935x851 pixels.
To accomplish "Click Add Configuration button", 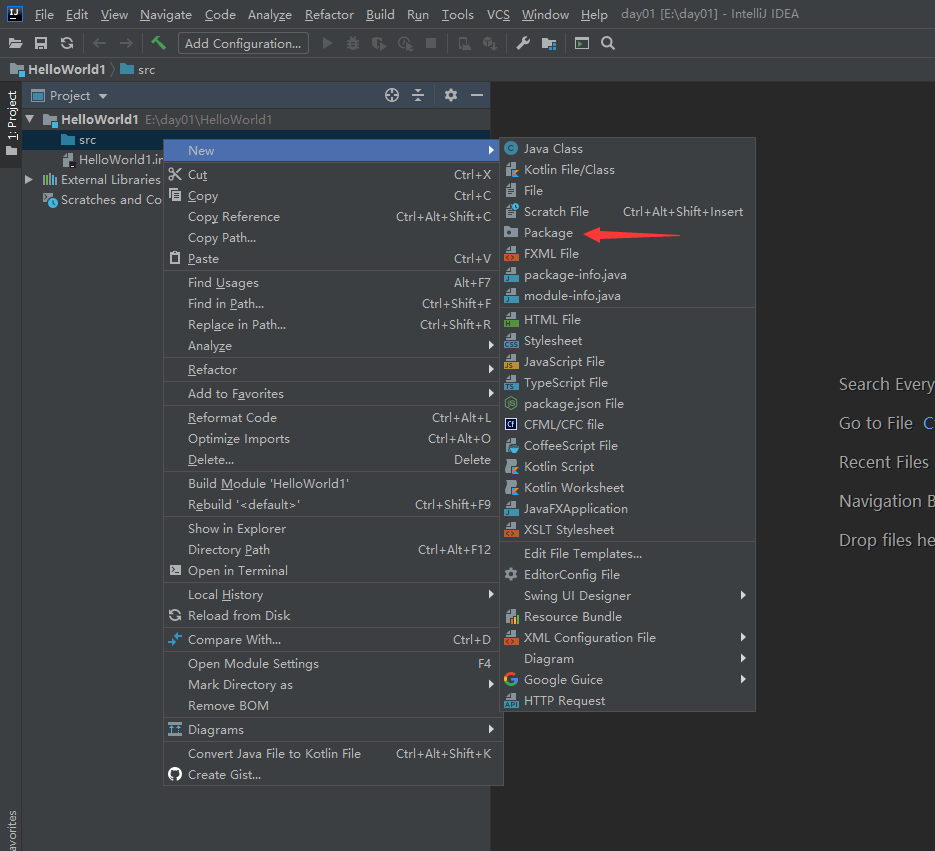I will pyautogui.click(x=243, y=44).
